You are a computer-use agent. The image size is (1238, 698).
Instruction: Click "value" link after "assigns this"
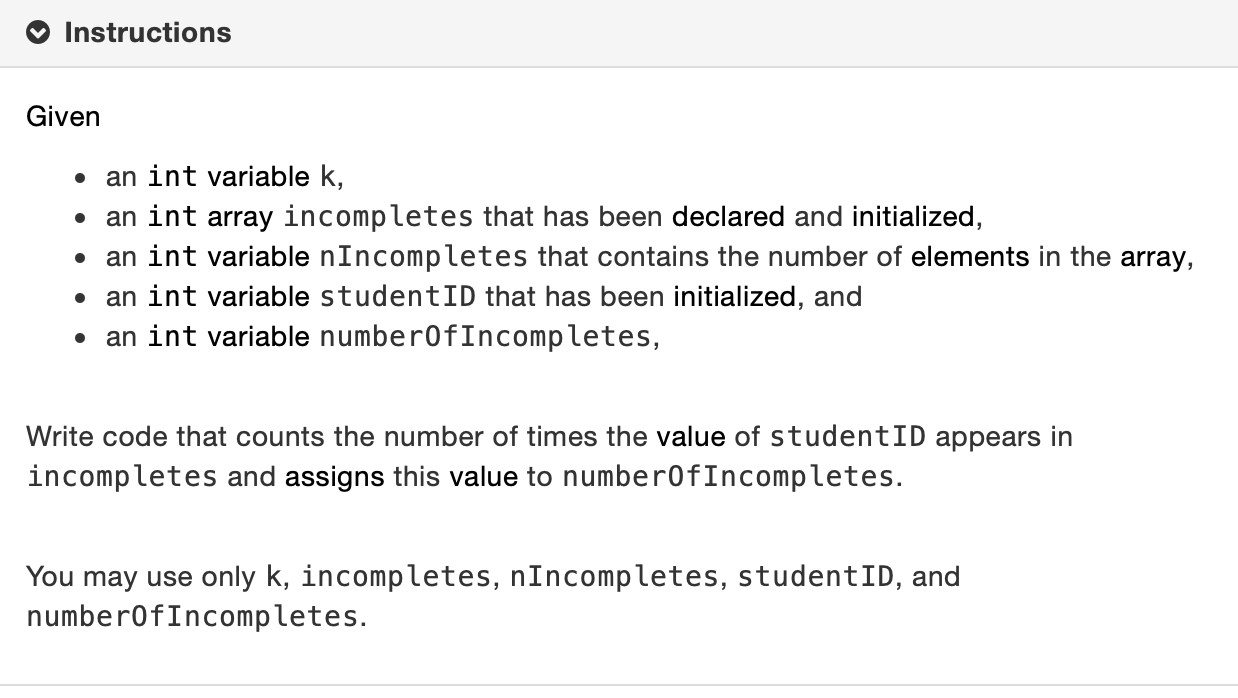tap(484, 476)
